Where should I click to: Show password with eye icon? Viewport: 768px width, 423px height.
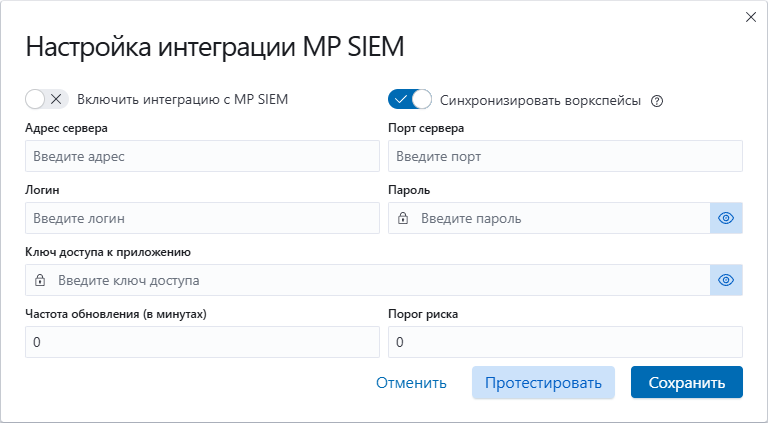(726, 218)
